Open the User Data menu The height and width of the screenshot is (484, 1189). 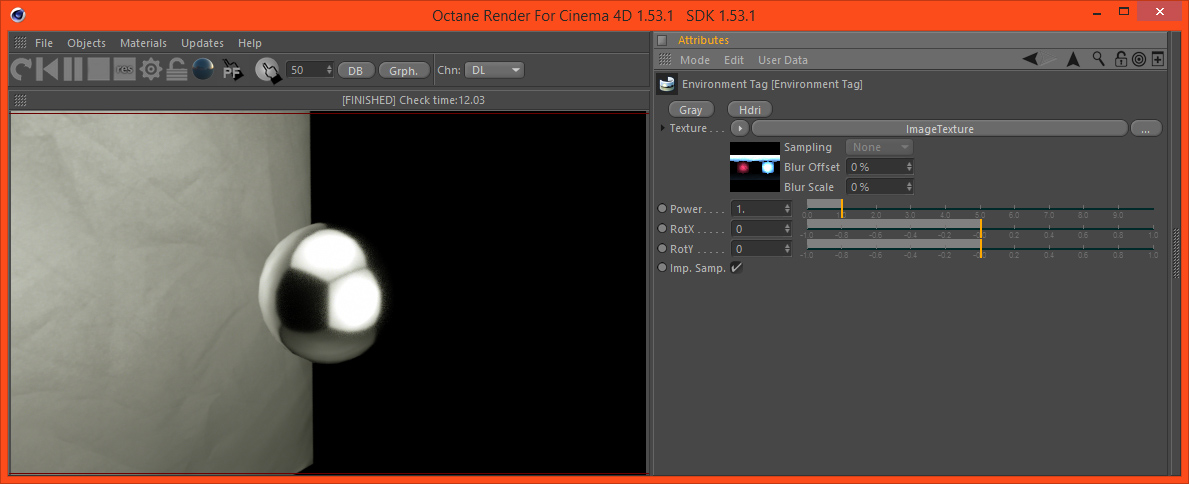(783, 60)
